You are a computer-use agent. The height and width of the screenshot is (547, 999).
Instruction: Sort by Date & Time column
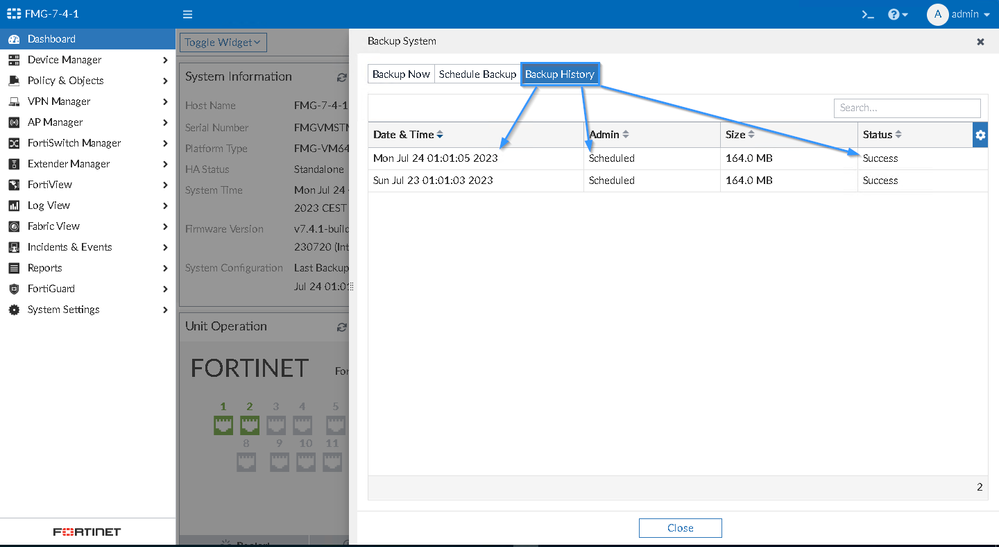[408, 134]
